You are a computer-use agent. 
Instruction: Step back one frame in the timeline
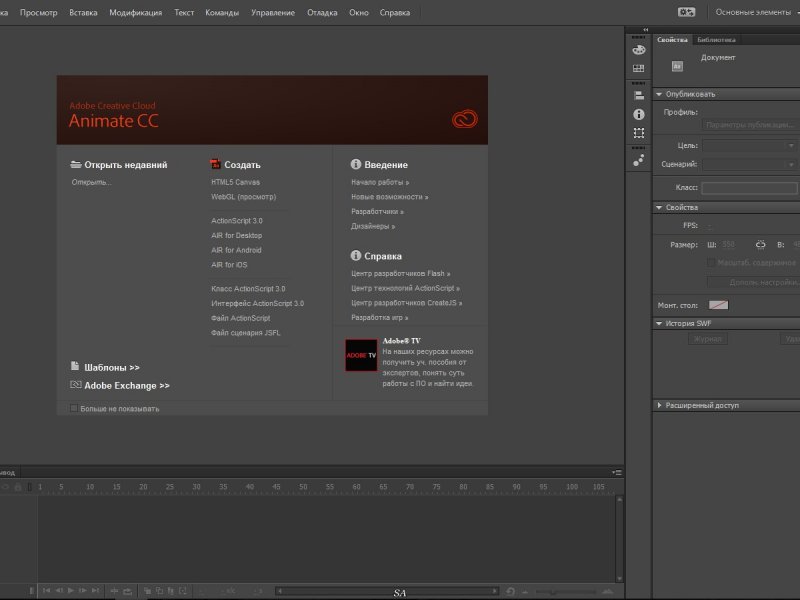coord(59,591)
